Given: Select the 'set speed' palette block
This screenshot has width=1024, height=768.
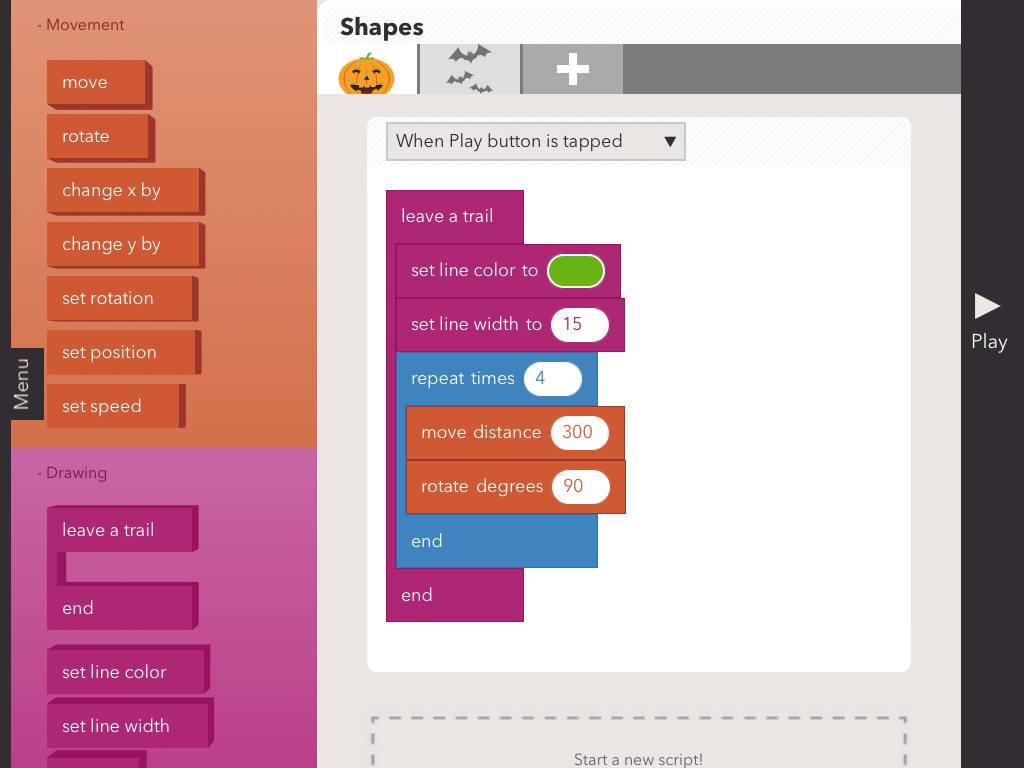Looking at the screenshot, I should (115, 407).
